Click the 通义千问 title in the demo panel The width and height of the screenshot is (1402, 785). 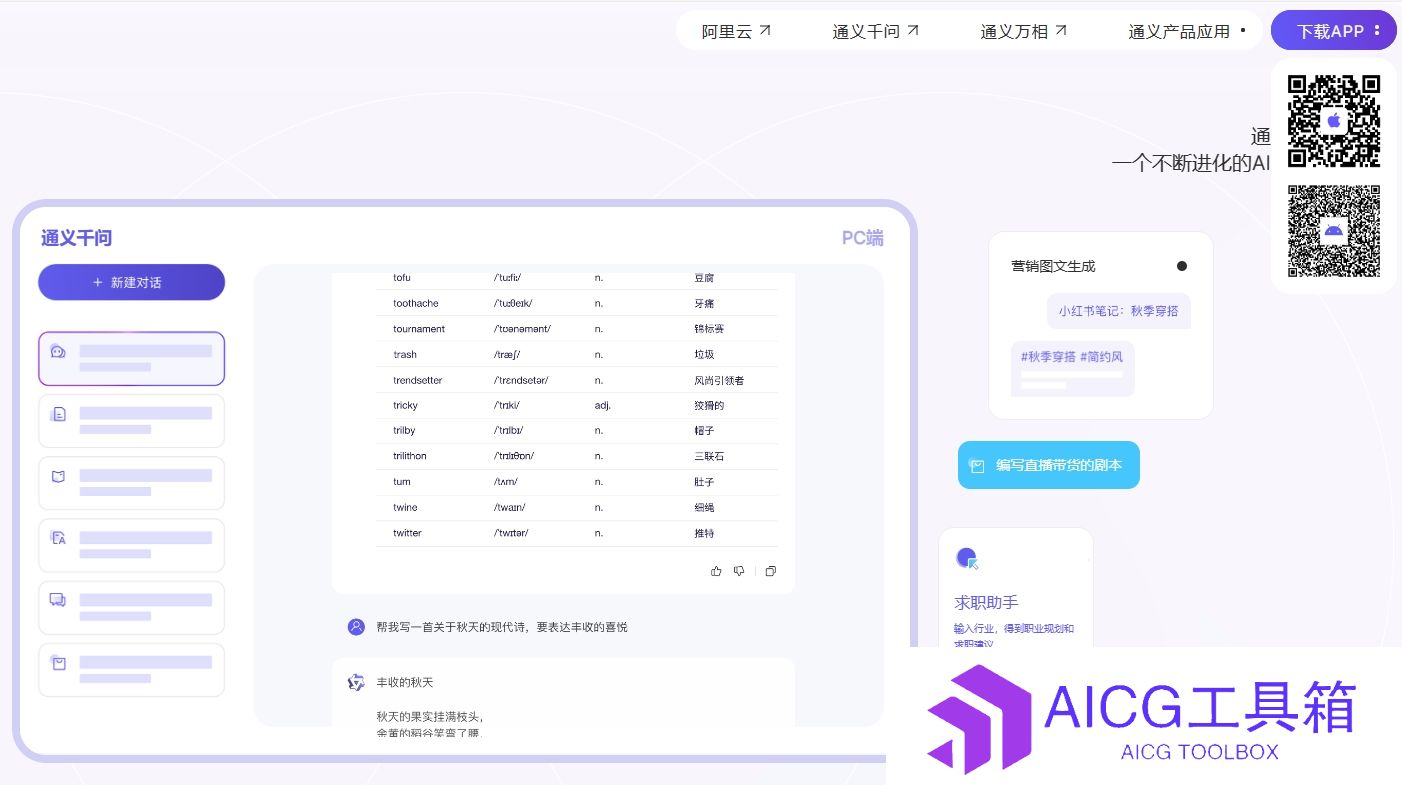(x=76, y=238)
